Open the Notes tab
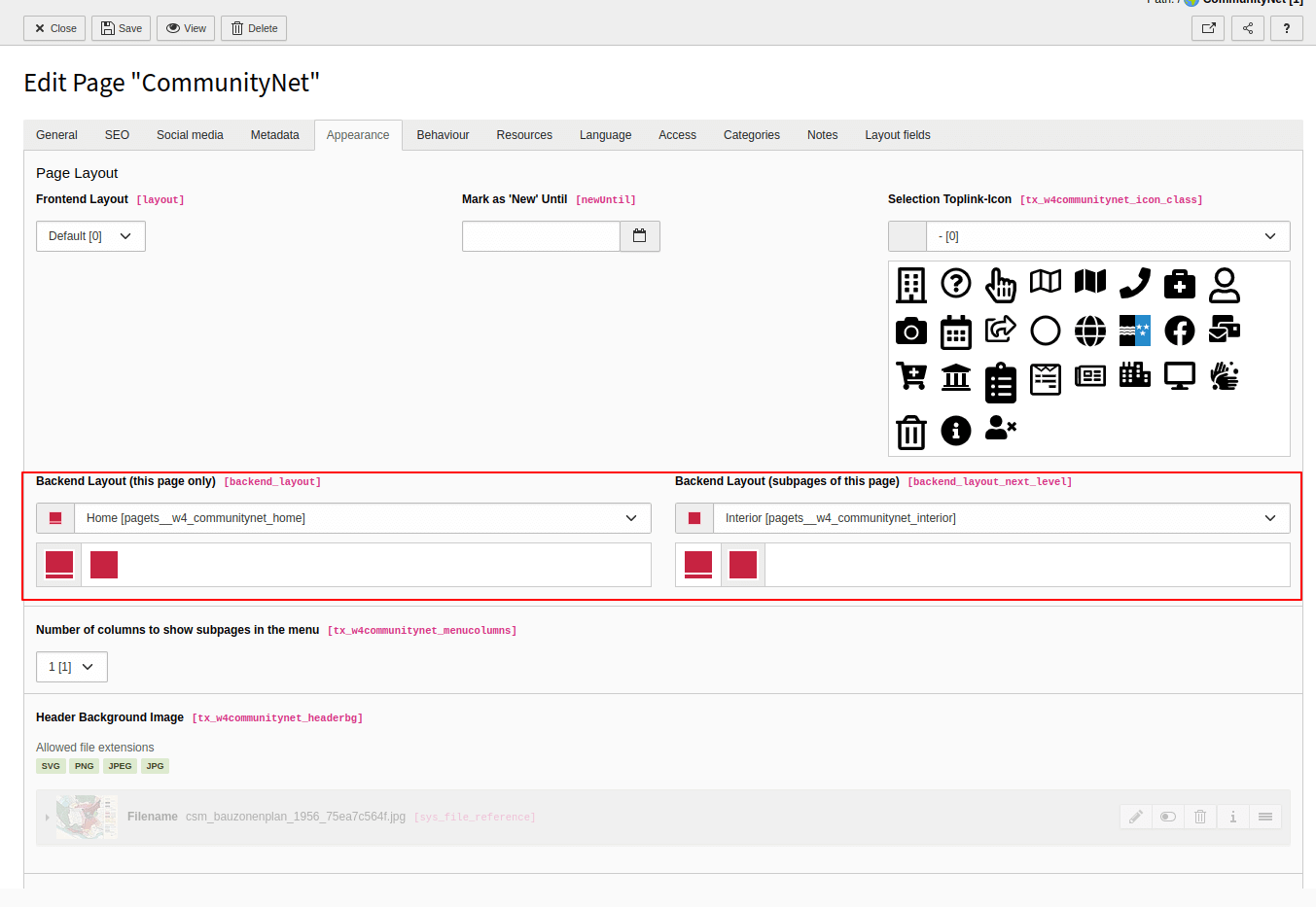The height and width of the screenshot is (907, 1316). 822,135
